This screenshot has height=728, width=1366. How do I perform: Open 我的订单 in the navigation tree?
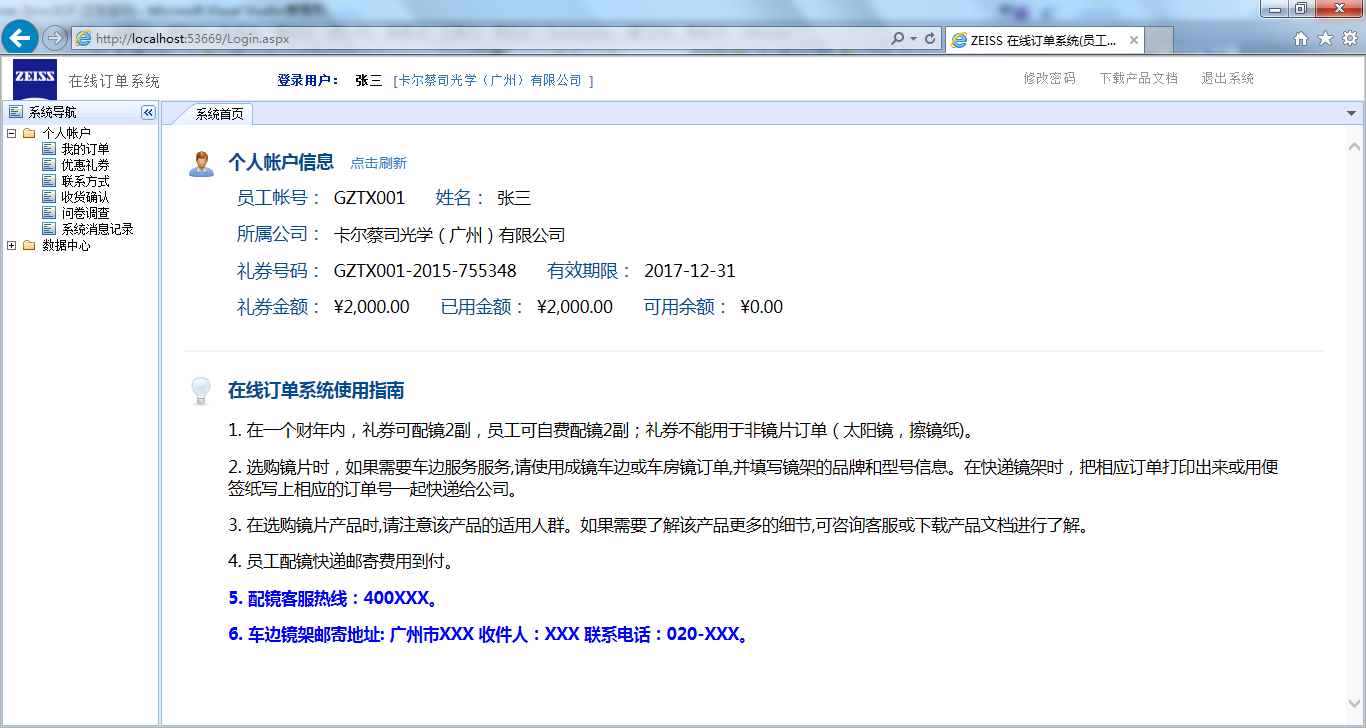coord(85,149)
